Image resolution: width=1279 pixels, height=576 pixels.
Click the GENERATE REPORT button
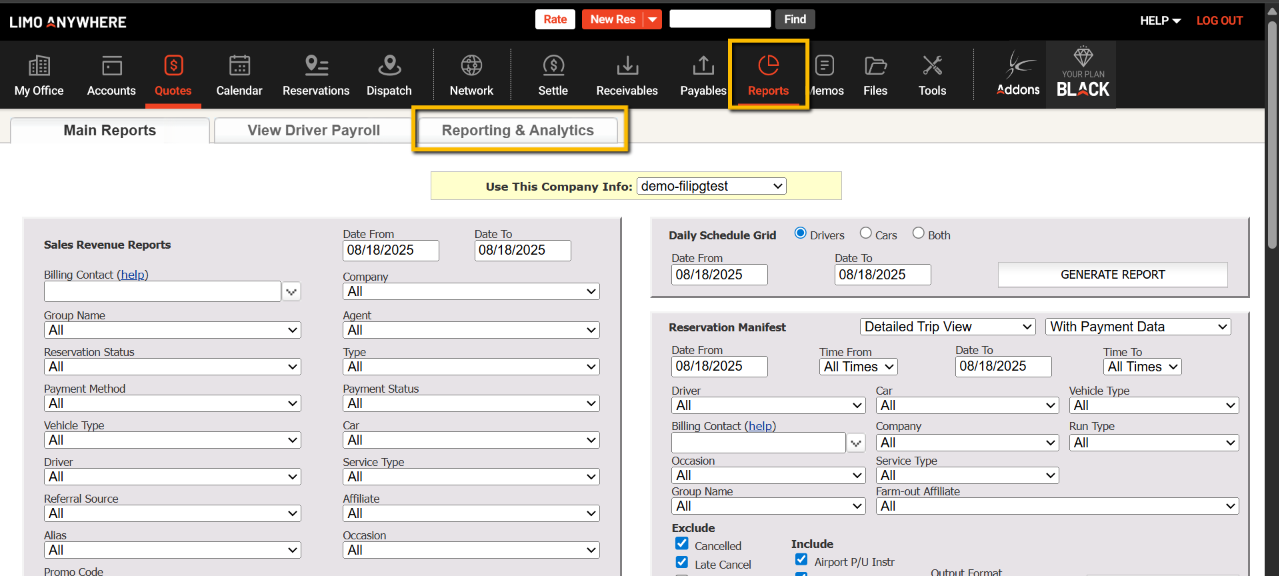coord(1112,275)
